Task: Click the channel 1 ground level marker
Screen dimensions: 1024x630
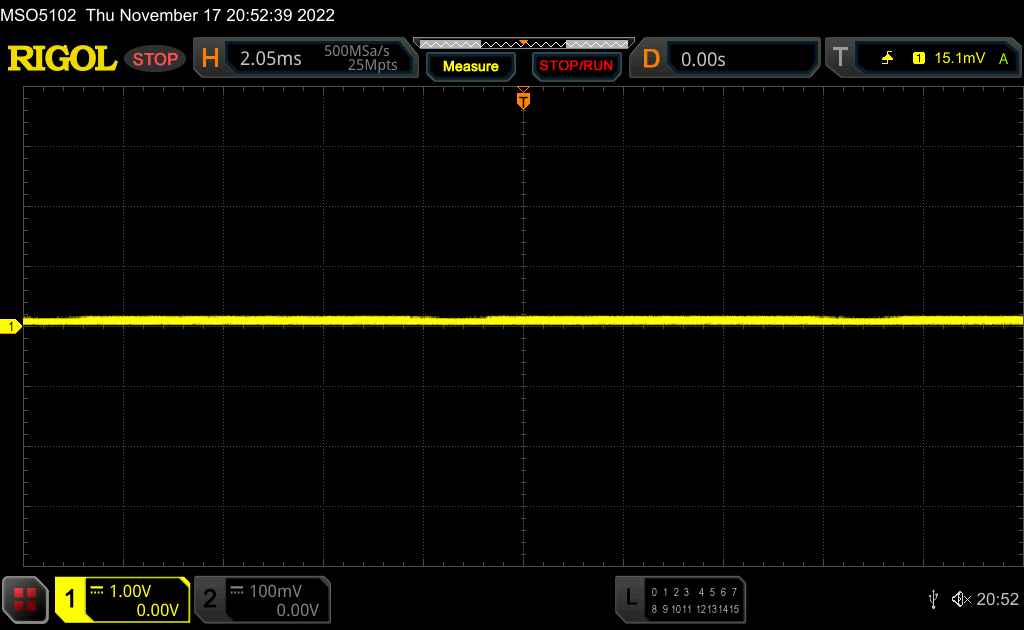Action: (x=10, y=326)
